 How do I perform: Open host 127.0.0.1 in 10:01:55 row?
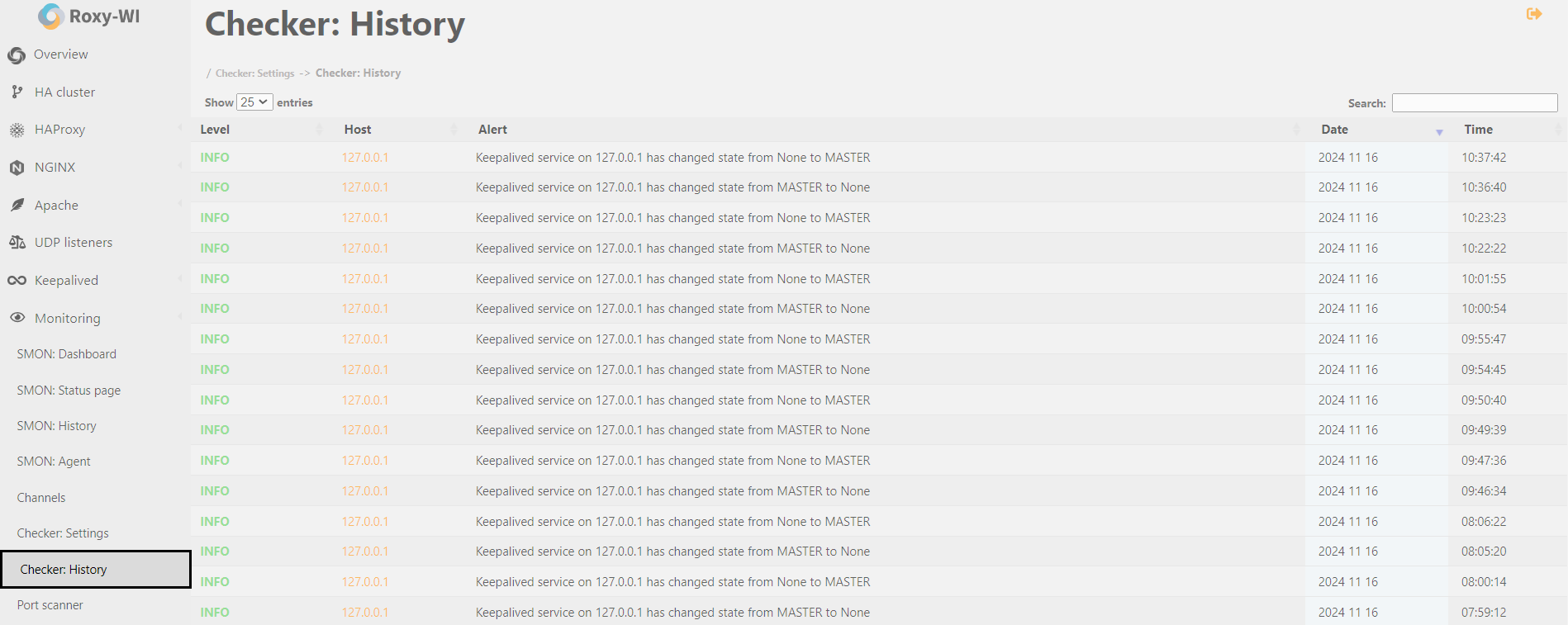pyautogui.click(x=364, y=279)
